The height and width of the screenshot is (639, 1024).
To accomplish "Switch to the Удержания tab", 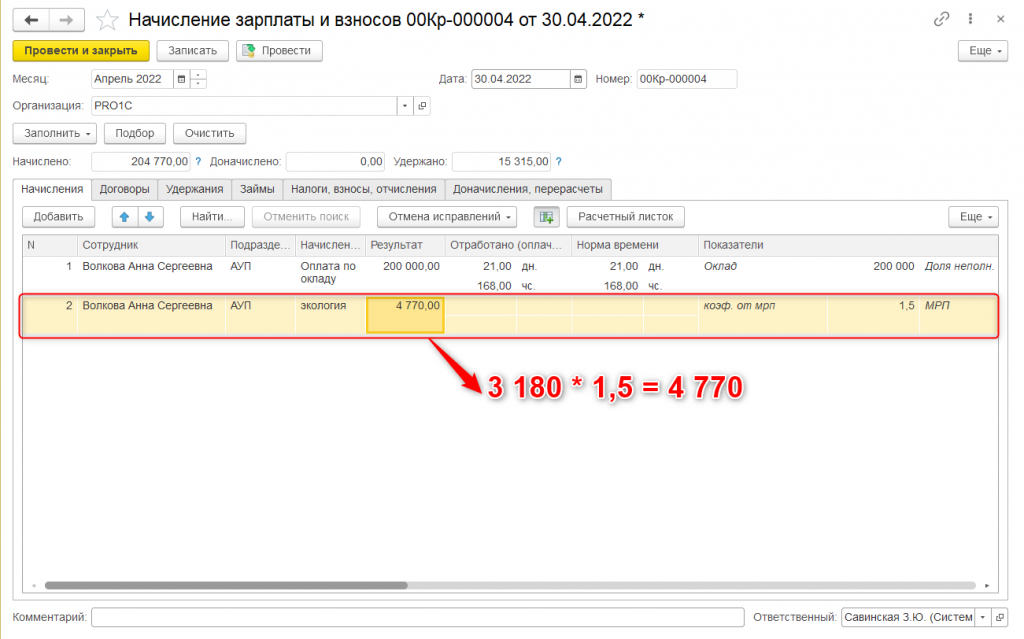I will [194, 189].
